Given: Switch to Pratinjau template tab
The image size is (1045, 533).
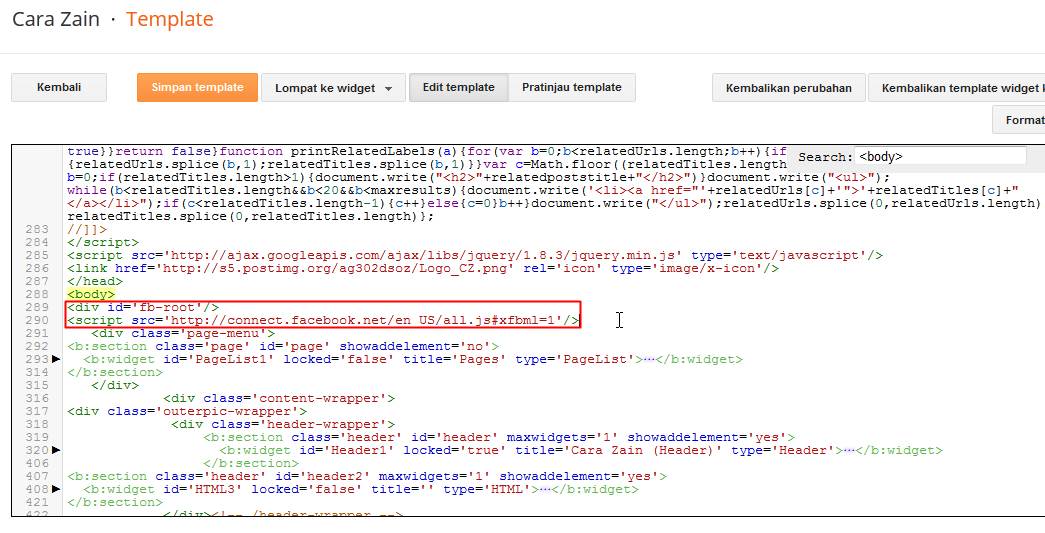Looking at the screenshot, I should coord(572,87).
